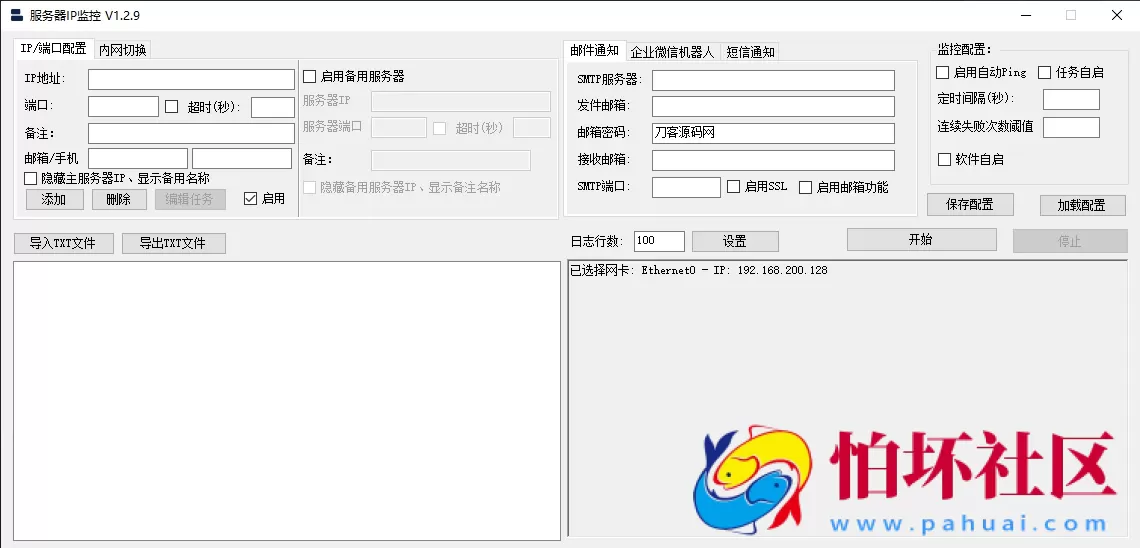Click the 日志行数 input showing 100

tap(659, 241)
